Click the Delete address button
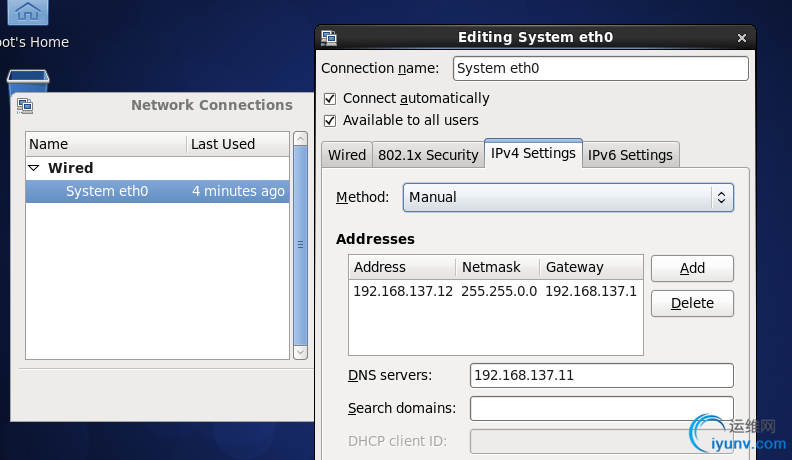 click(x=692, y=303)
